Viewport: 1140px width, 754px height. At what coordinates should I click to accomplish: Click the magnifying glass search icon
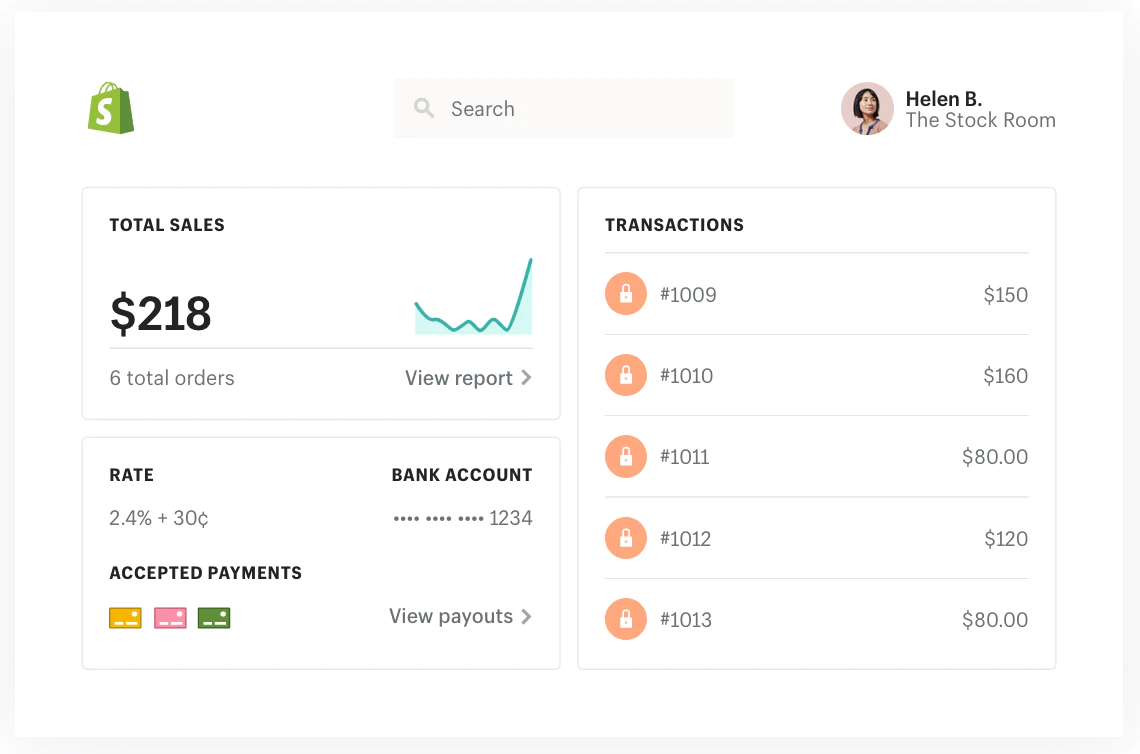(424, 108)
